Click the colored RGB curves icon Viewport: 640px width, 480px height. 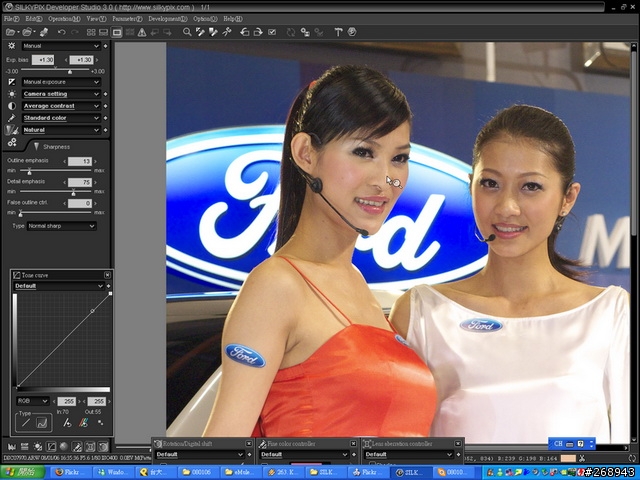pos(84,423)
